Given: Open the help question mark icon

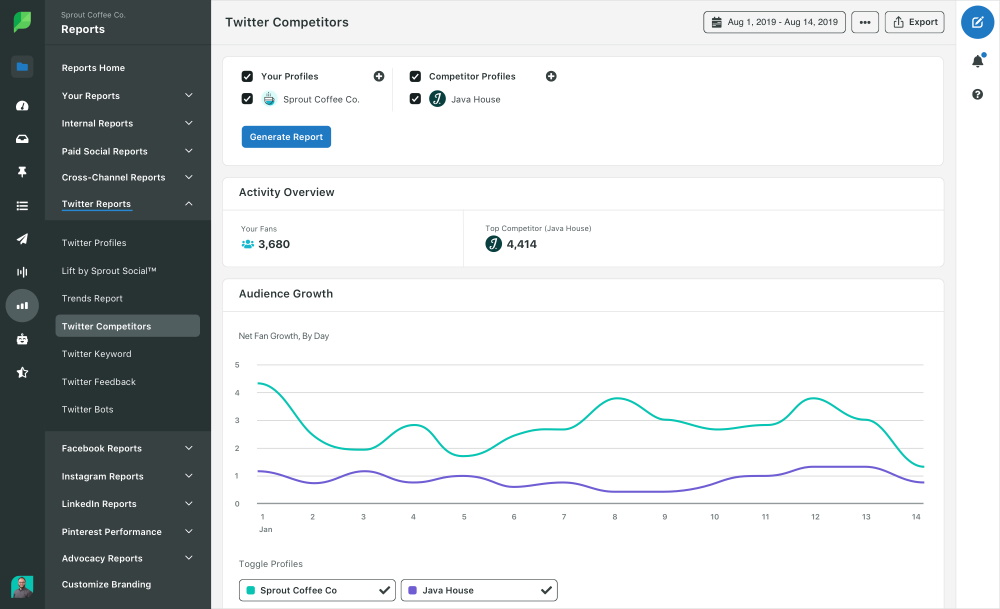Looking at the screenshot, I should [977, 94].
